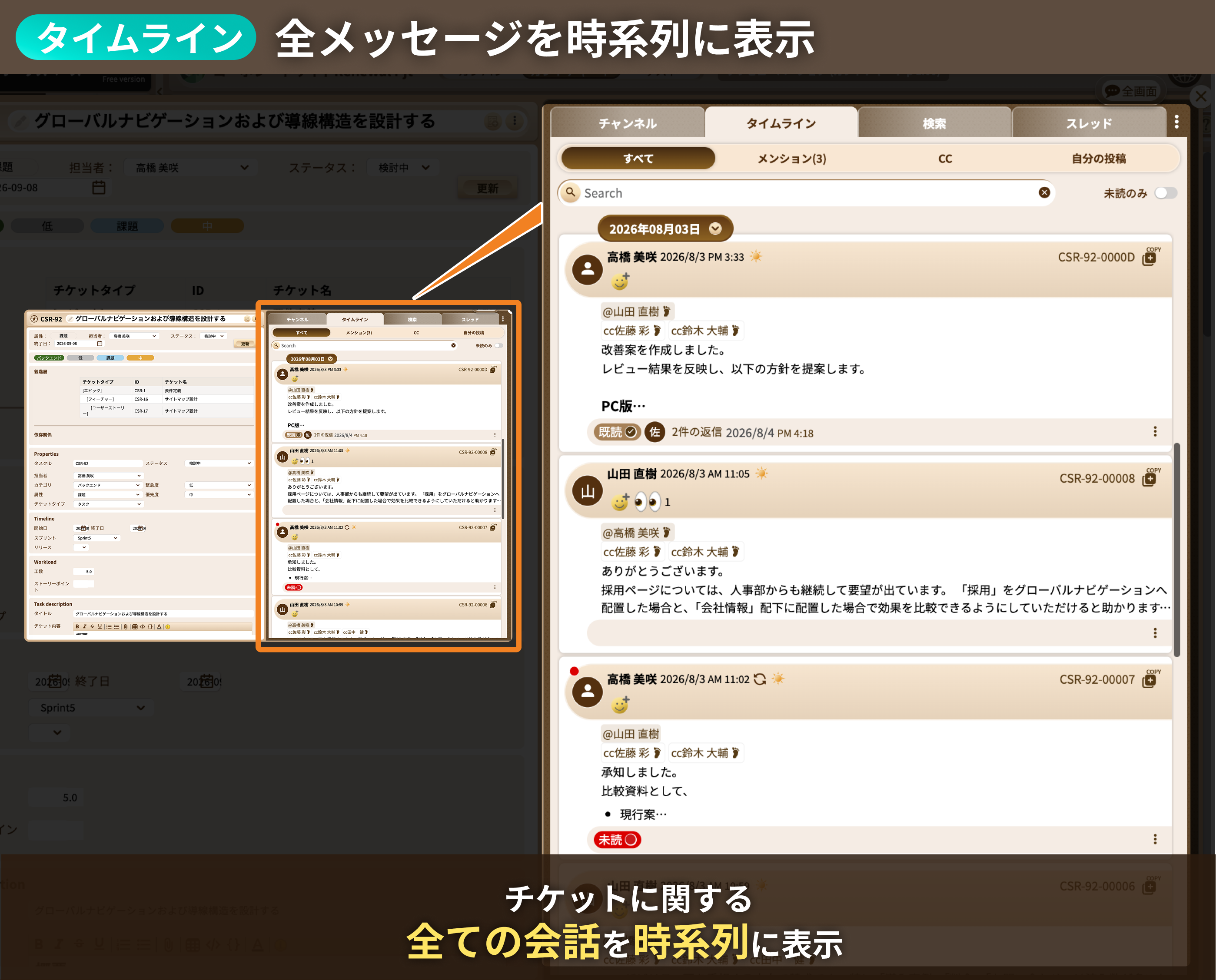The width and height of the screenshot is (1216, 980).
Task: Click the Search input field
Action: [x=806, y=193]
